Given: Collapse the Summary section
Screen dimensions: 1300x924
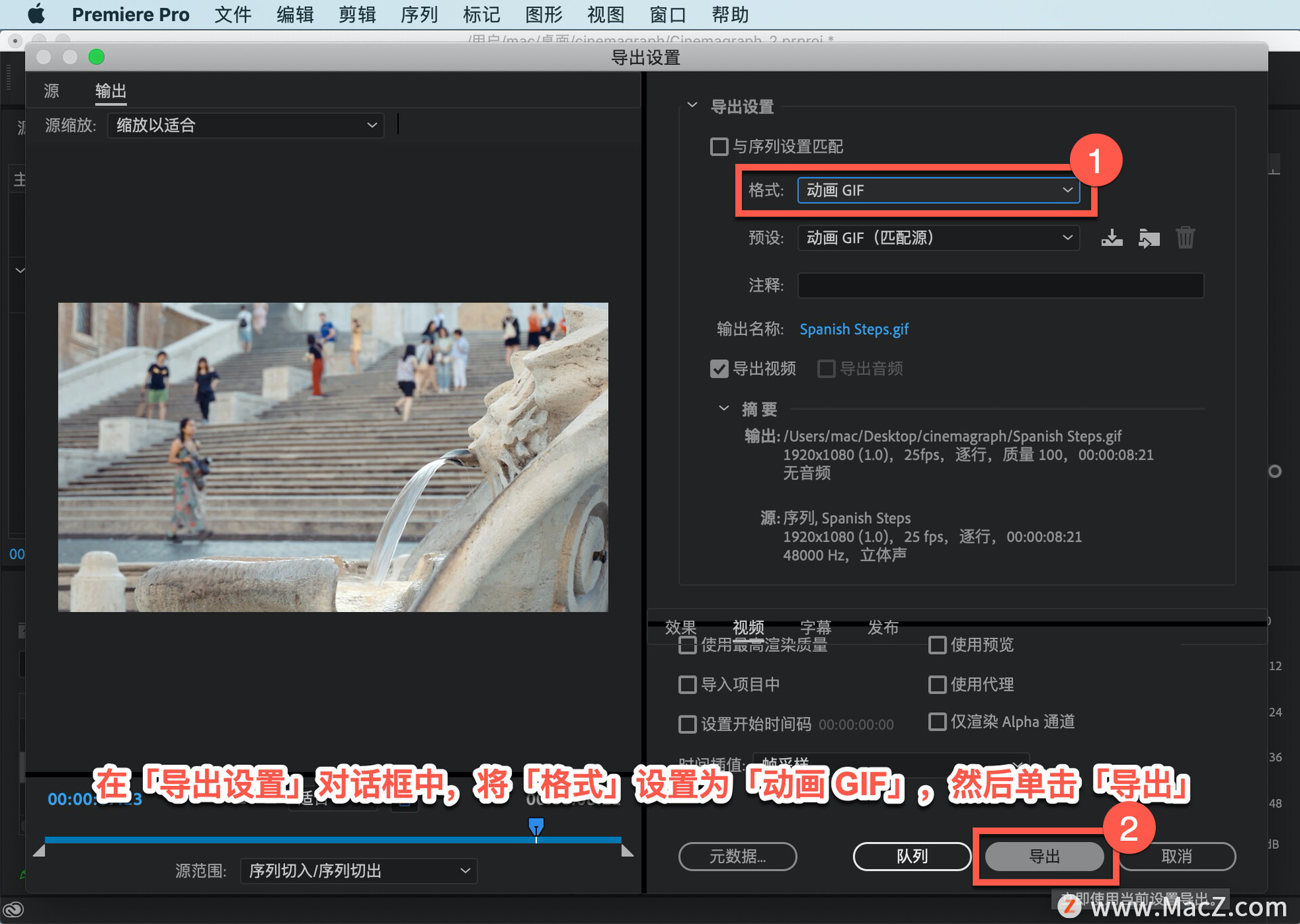Looking at the screenshot, I should 724,408.
